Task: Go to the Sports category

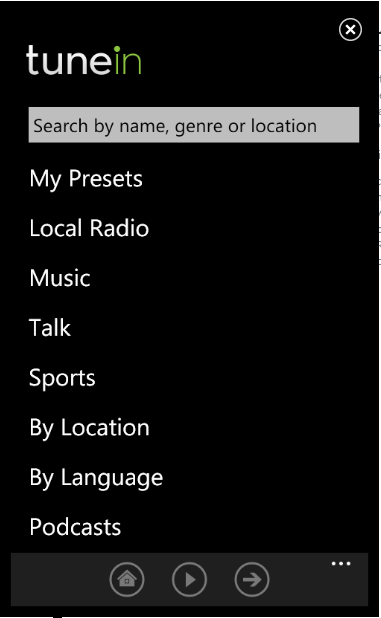Action: point(62,378)
